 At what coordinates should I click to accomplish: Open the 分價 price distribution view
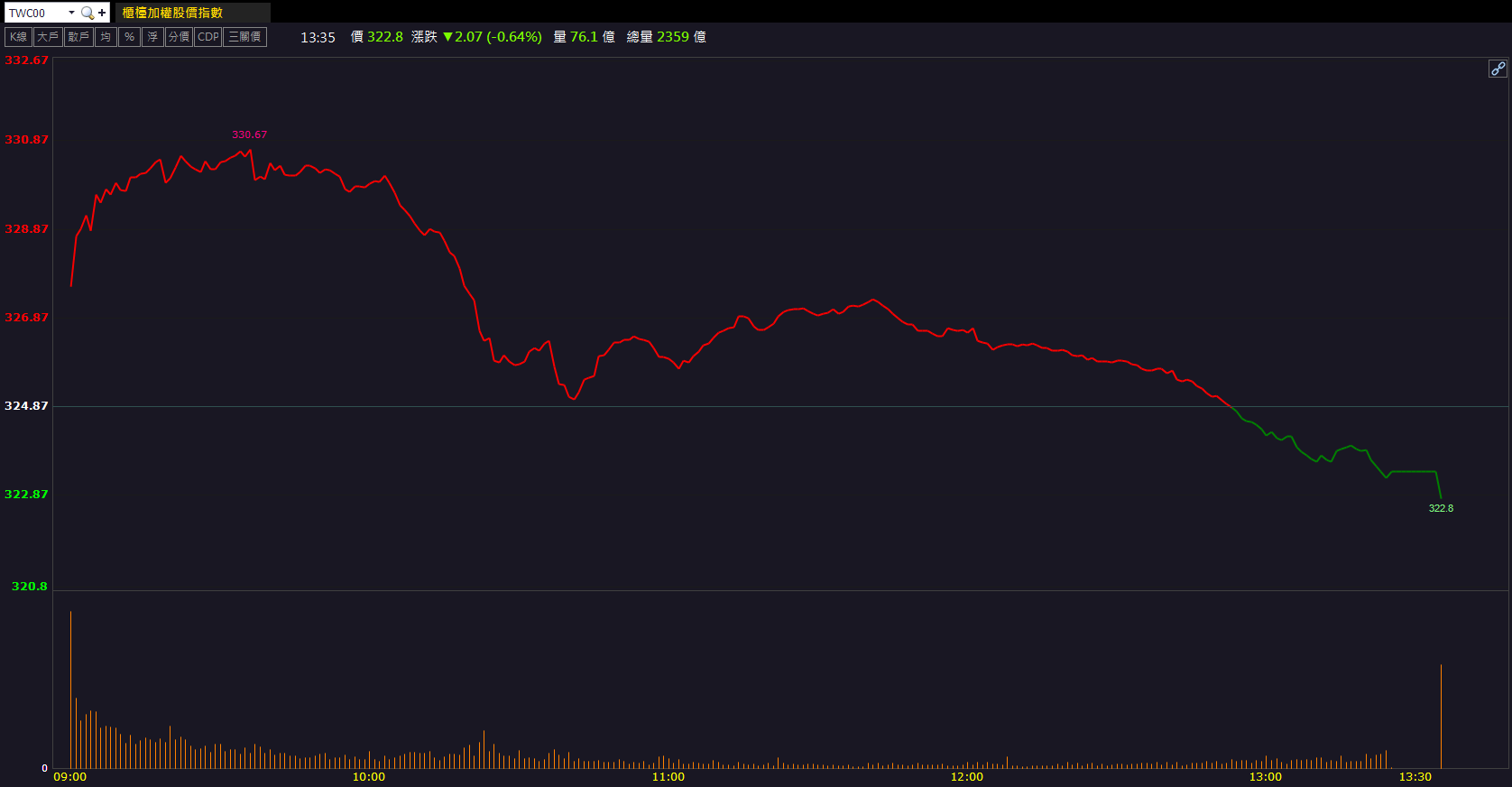click(x=179, y=37)
